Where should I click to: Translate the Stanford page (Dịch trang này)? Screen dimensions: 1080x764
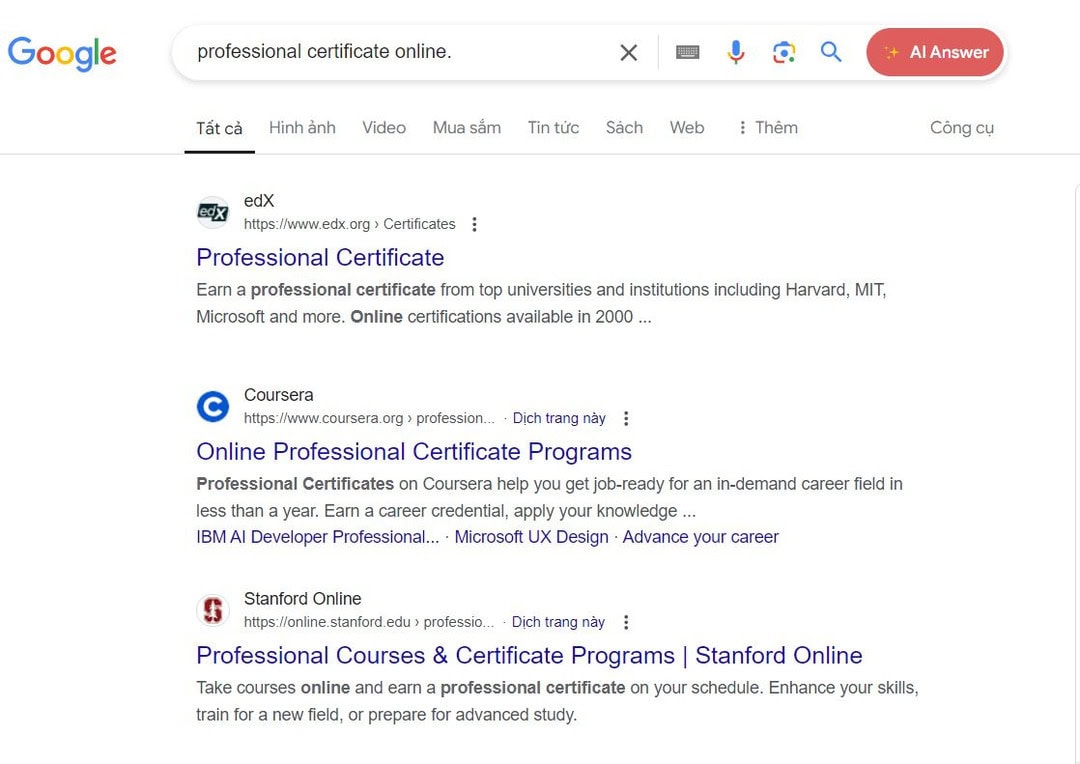(558, 622)
